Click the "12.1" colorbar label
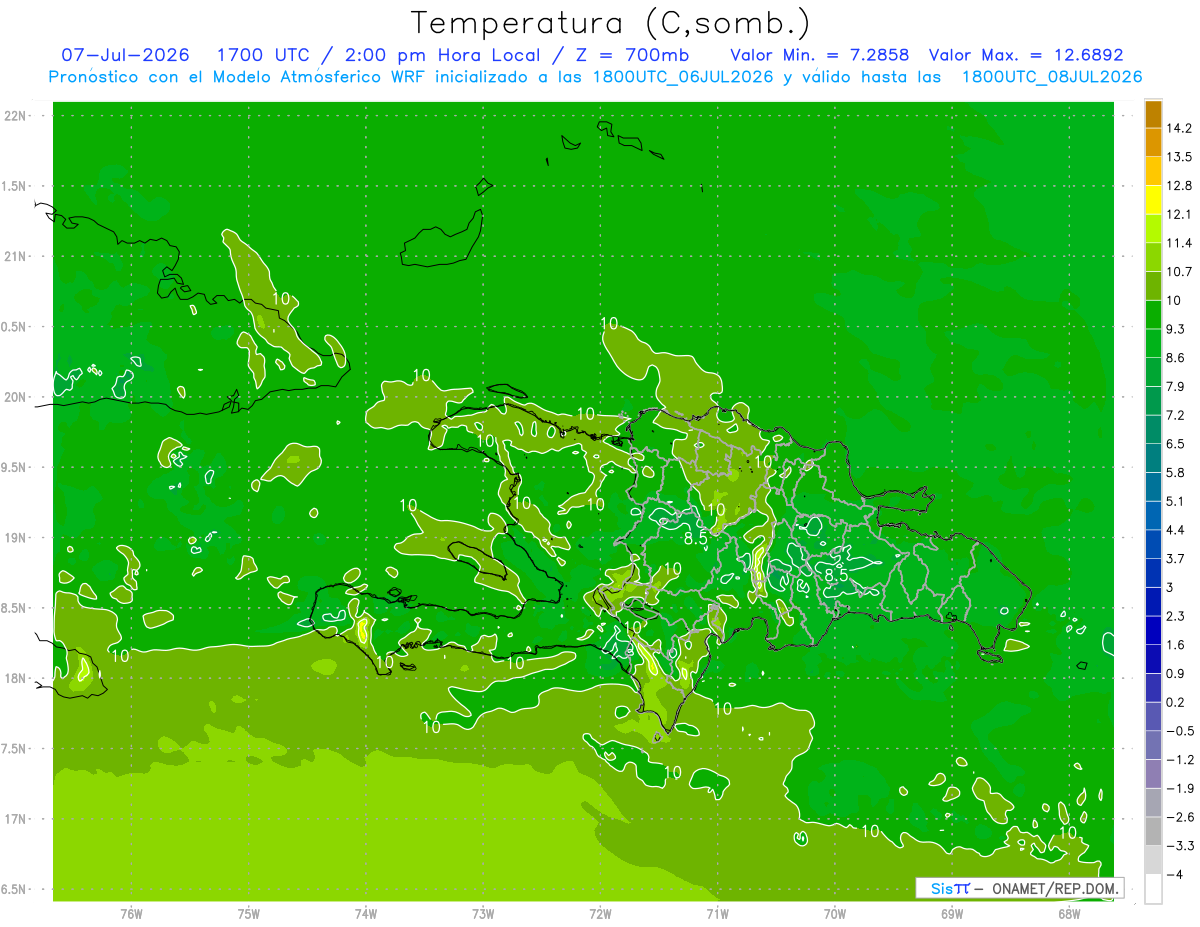The image size is (1200, 927). pyautogui.click(x=1180, y=214)
